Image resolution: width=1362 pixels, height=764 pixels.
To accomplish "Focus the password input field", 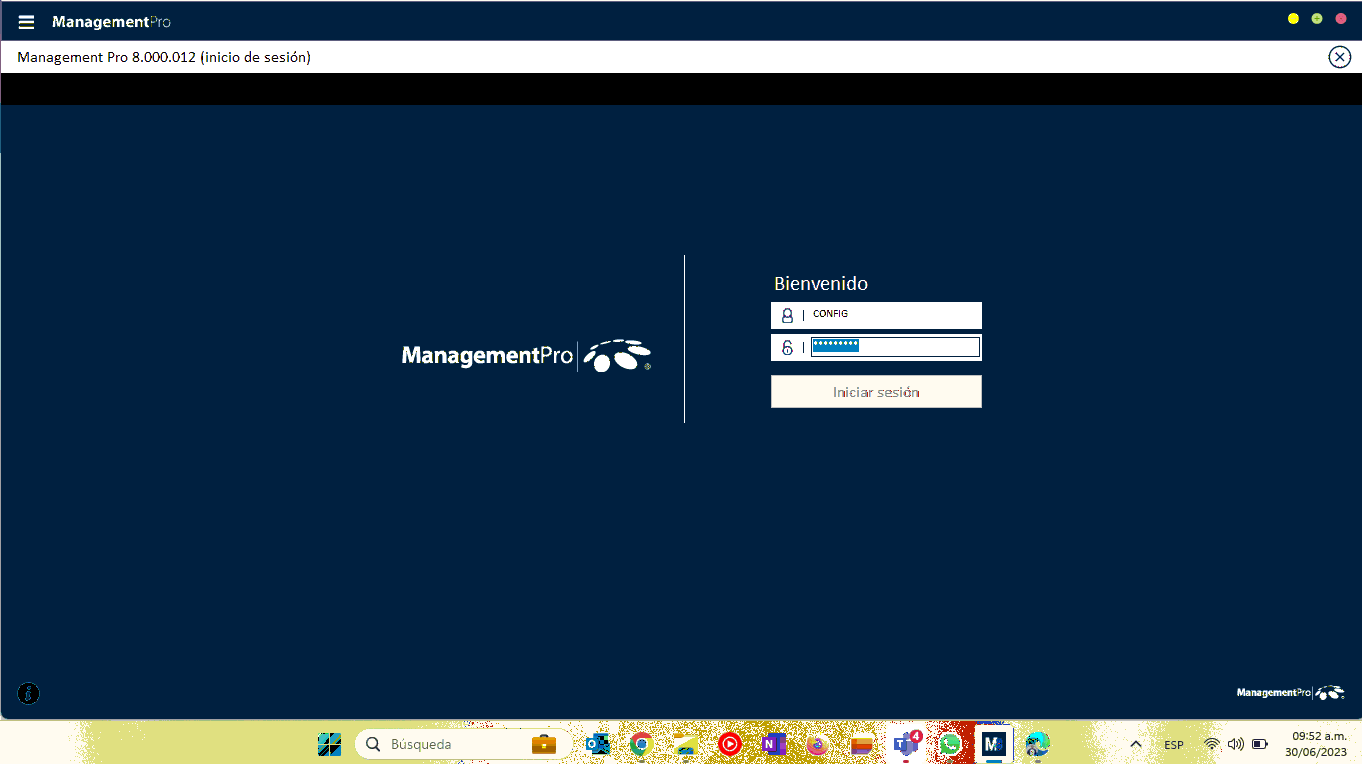I will [894, 347].
